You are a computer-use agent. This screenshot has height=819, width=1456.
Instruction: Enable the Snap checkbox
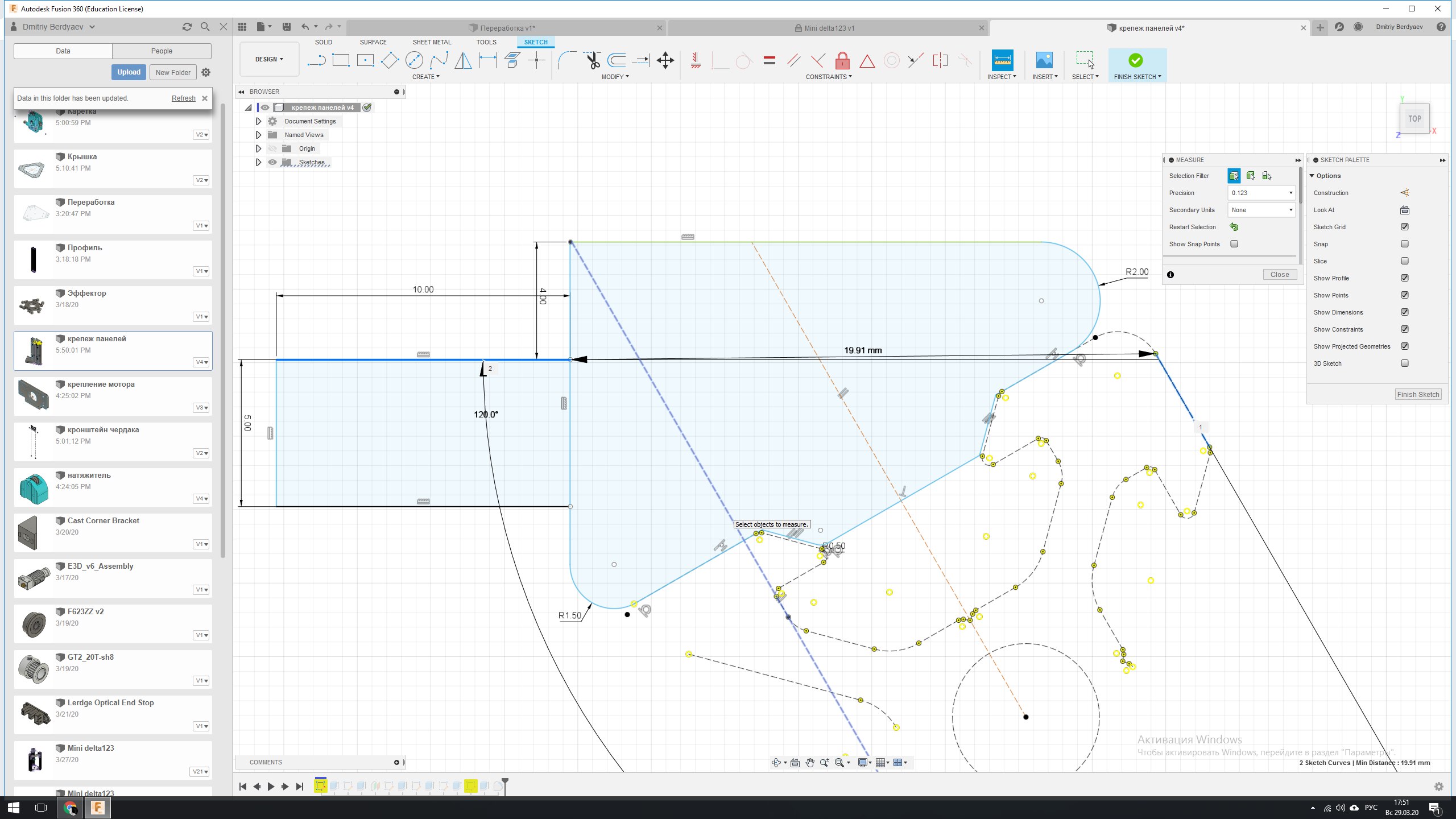(x=1404, y=244)
